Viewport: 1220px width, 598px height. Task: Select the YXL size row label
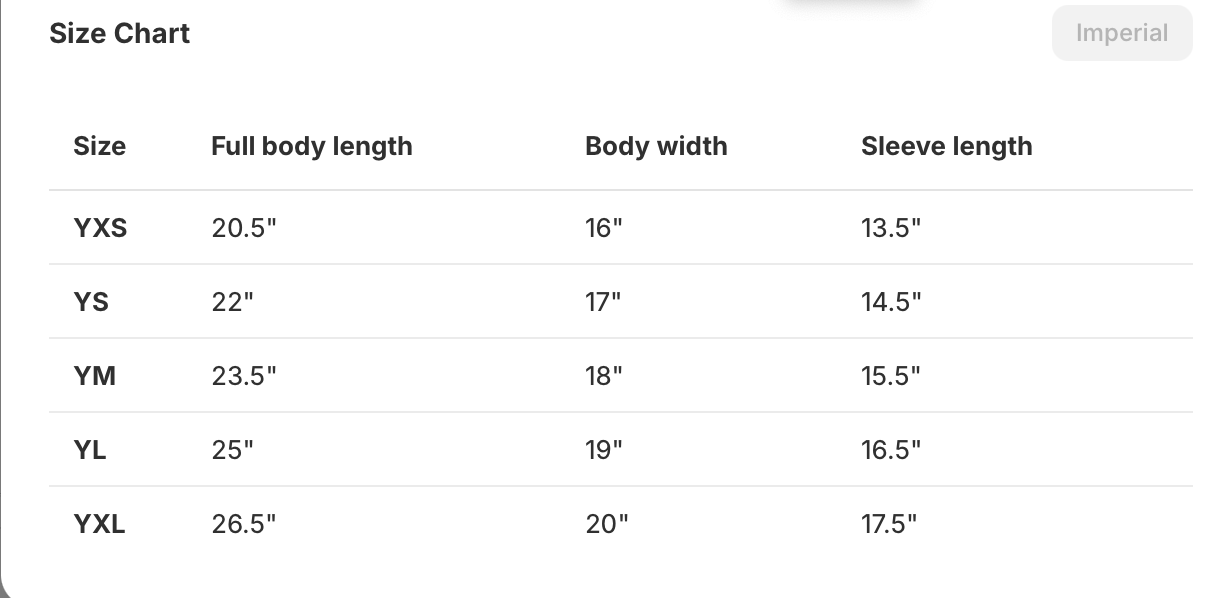pyautogui.click(x=99, y=524)
